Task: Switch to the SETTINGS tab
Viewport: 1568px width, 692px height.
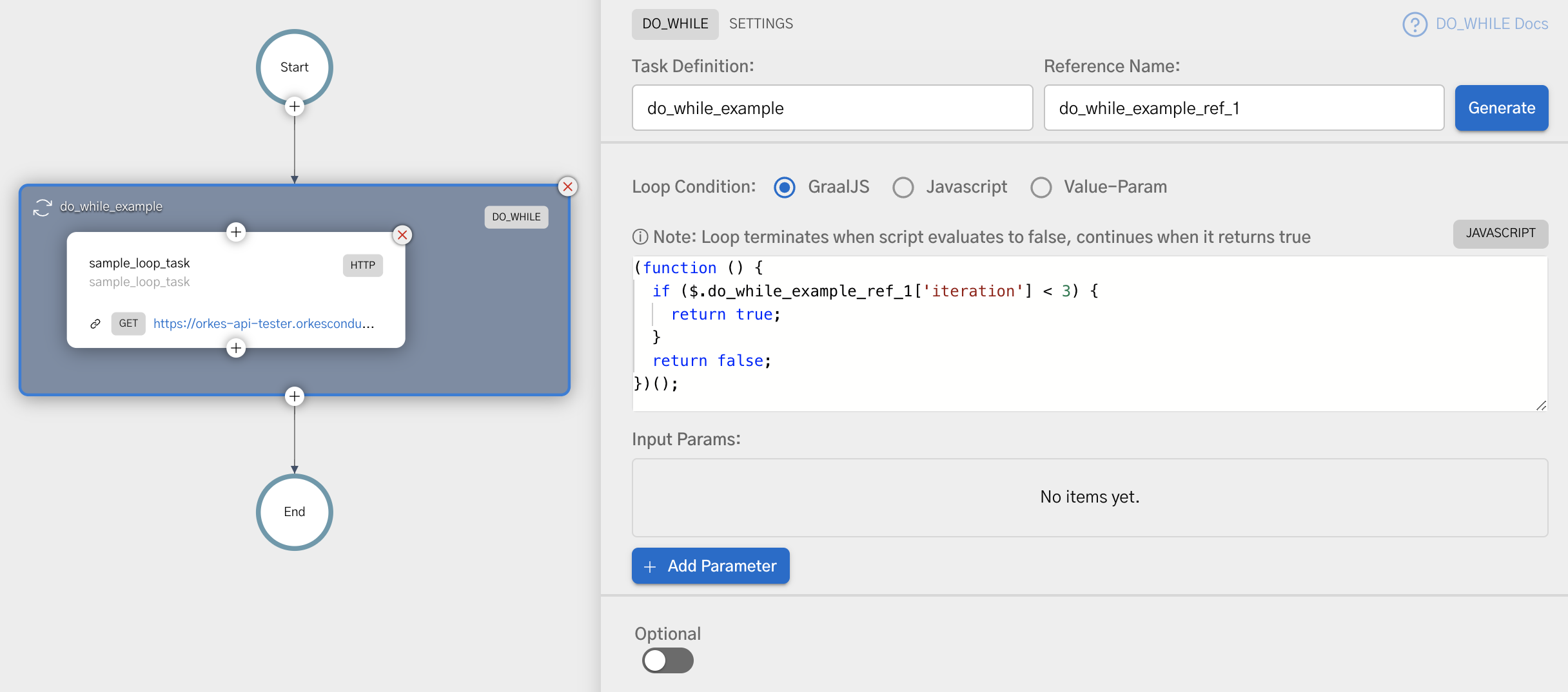Action: point(761,24)
